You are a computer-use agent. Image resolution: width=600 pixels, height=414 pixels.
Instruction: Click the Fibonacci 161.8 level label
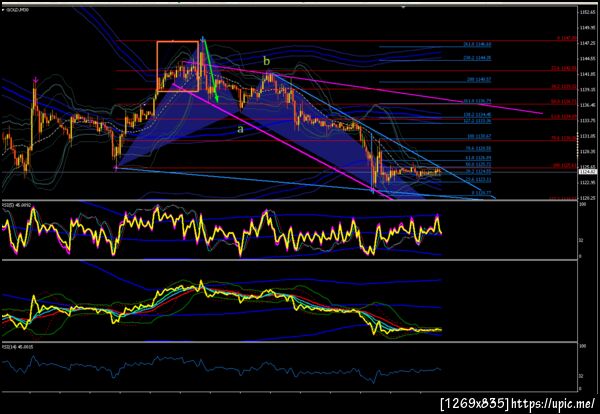point(477,101)
